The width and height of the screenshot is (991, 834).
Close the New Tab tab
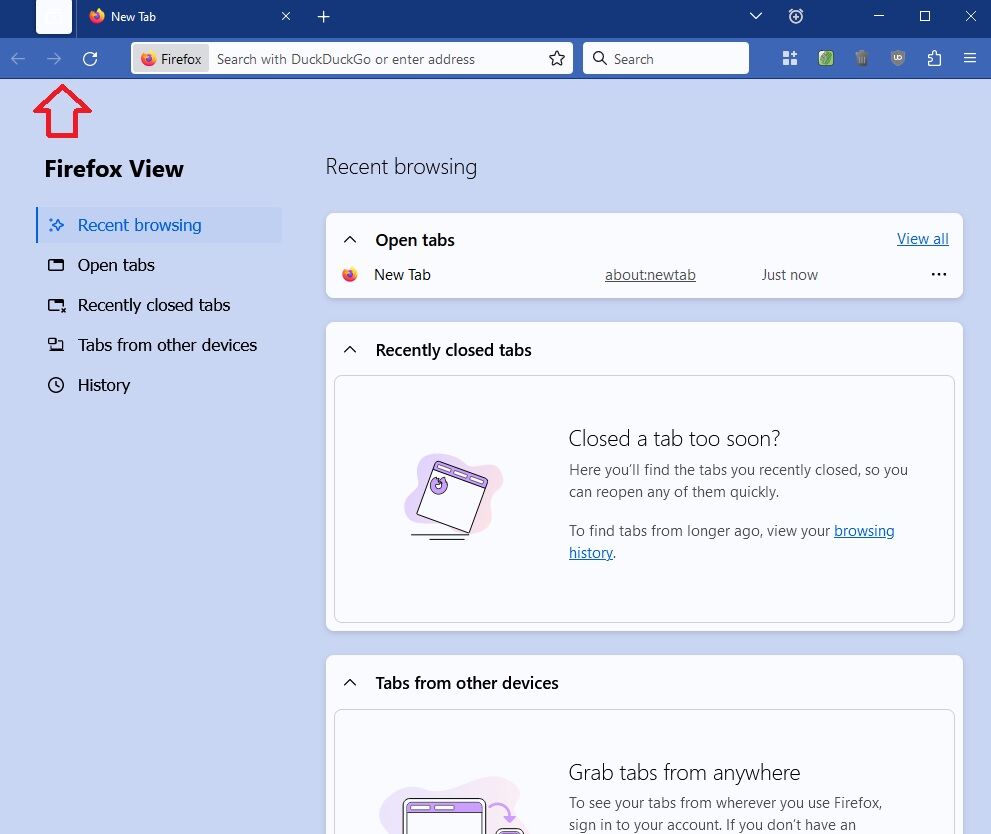pos(286,16)
